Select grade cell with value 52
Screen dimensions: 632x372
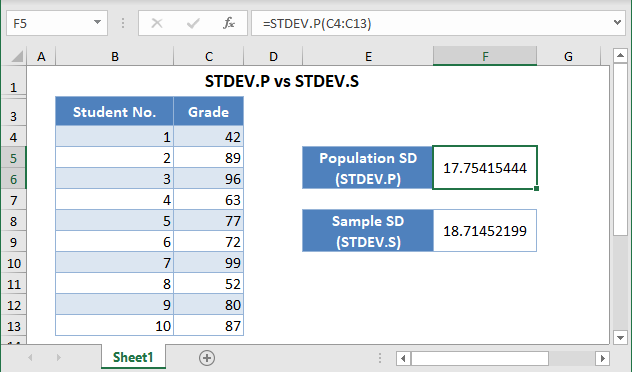click(208, 284)
